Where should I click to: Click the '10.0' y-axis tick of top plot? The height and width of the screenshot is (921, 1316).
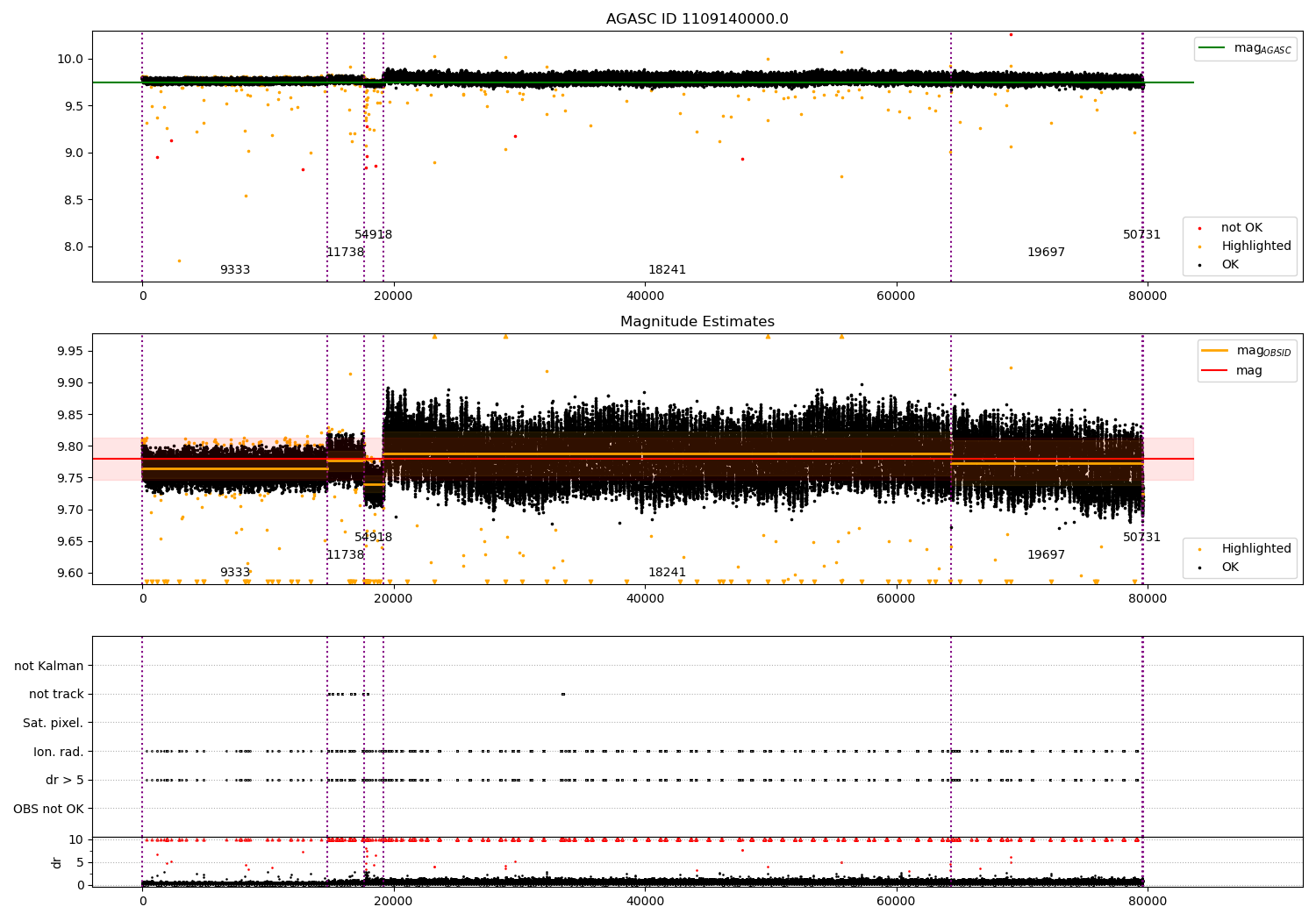(x=70, y=60)
